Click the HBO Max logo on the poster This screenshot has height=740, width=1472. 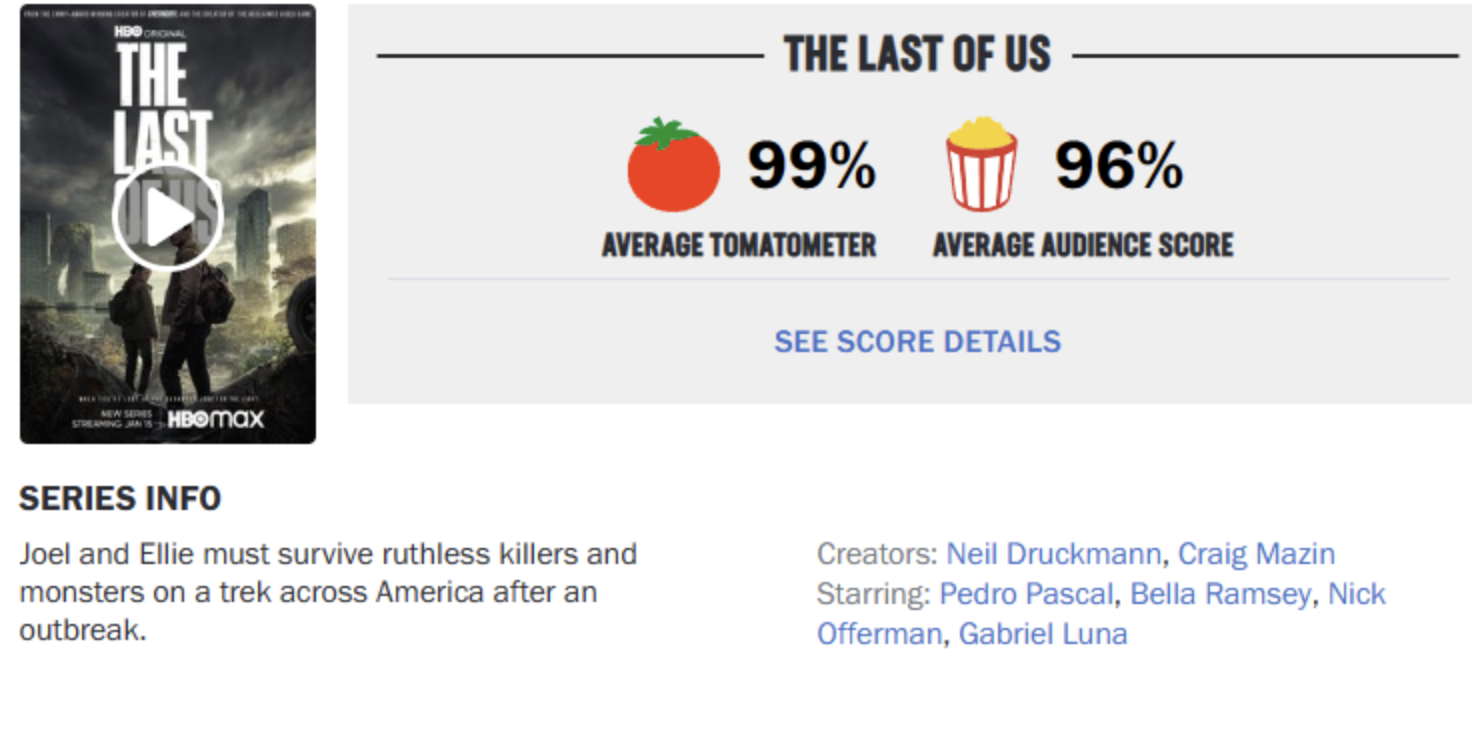pyautogui.click(x=215, y=419)
